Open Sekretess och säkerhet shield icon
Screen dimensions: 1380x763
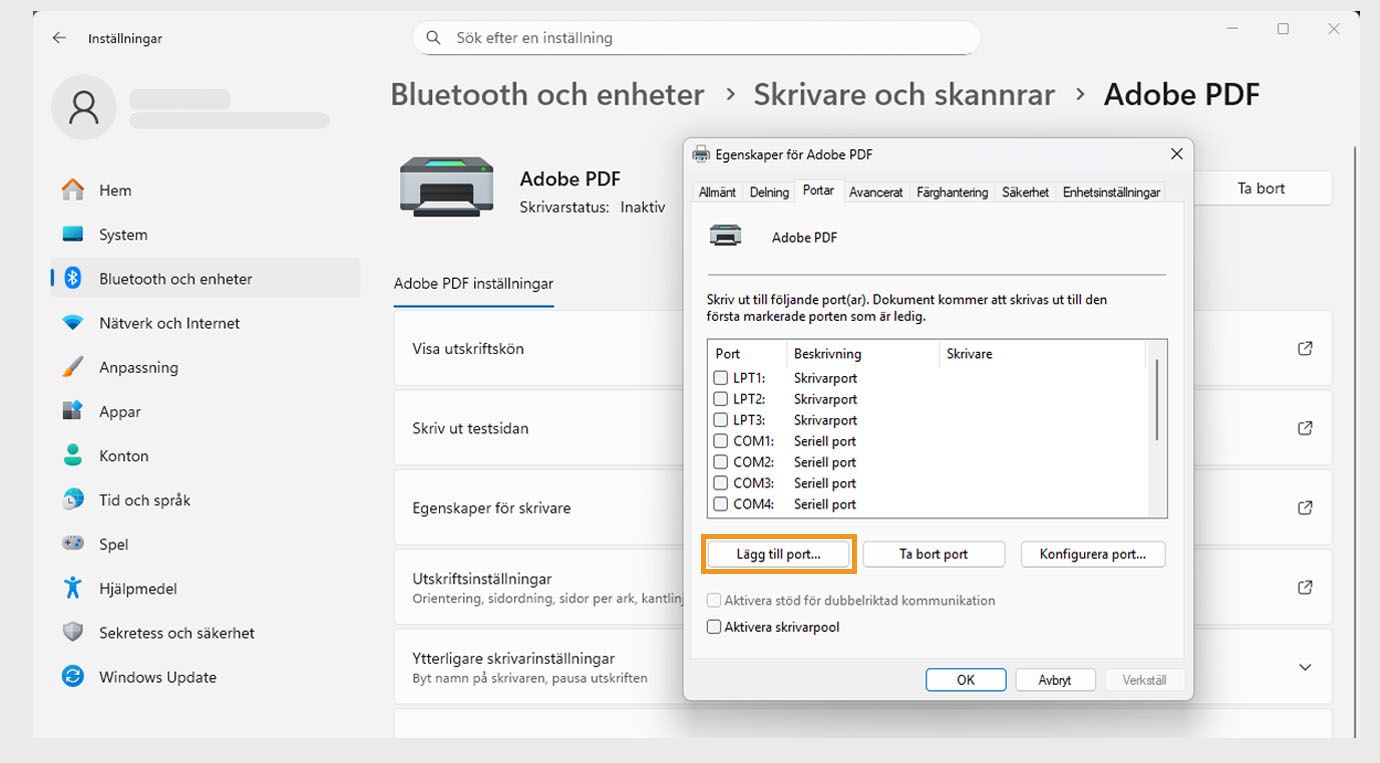pyautogui.click(x=70, y=632)
